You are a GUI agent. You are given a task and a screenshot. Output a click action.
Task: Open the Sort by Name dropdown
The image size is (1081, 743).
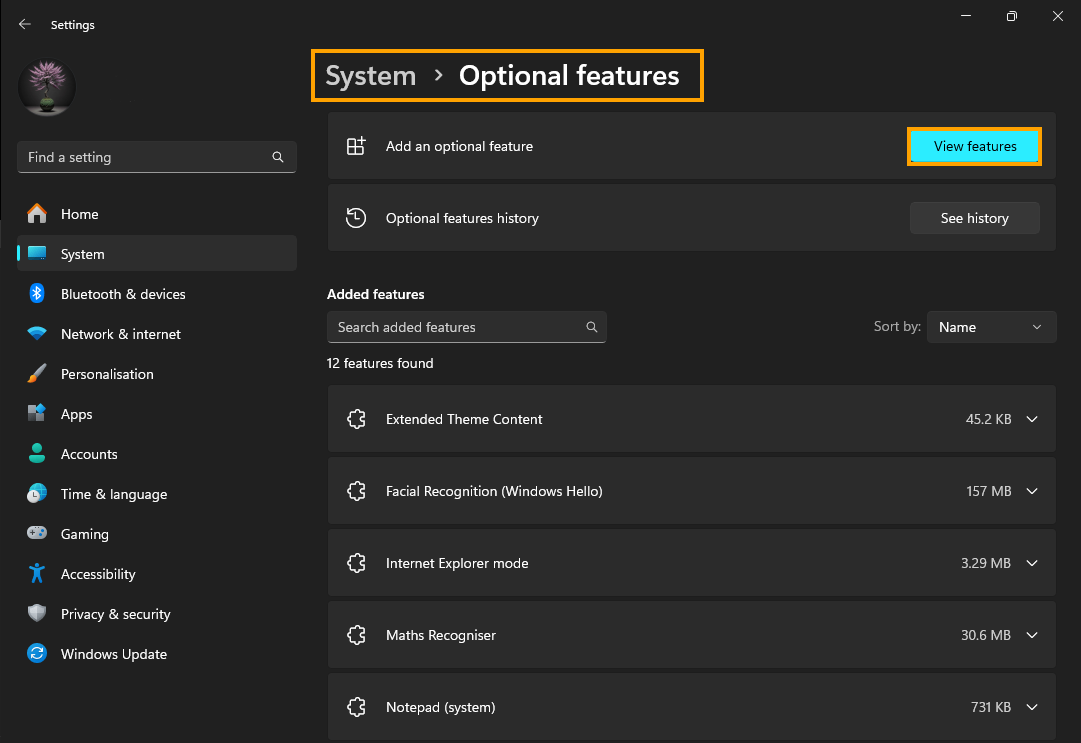[x=991, y=327]
